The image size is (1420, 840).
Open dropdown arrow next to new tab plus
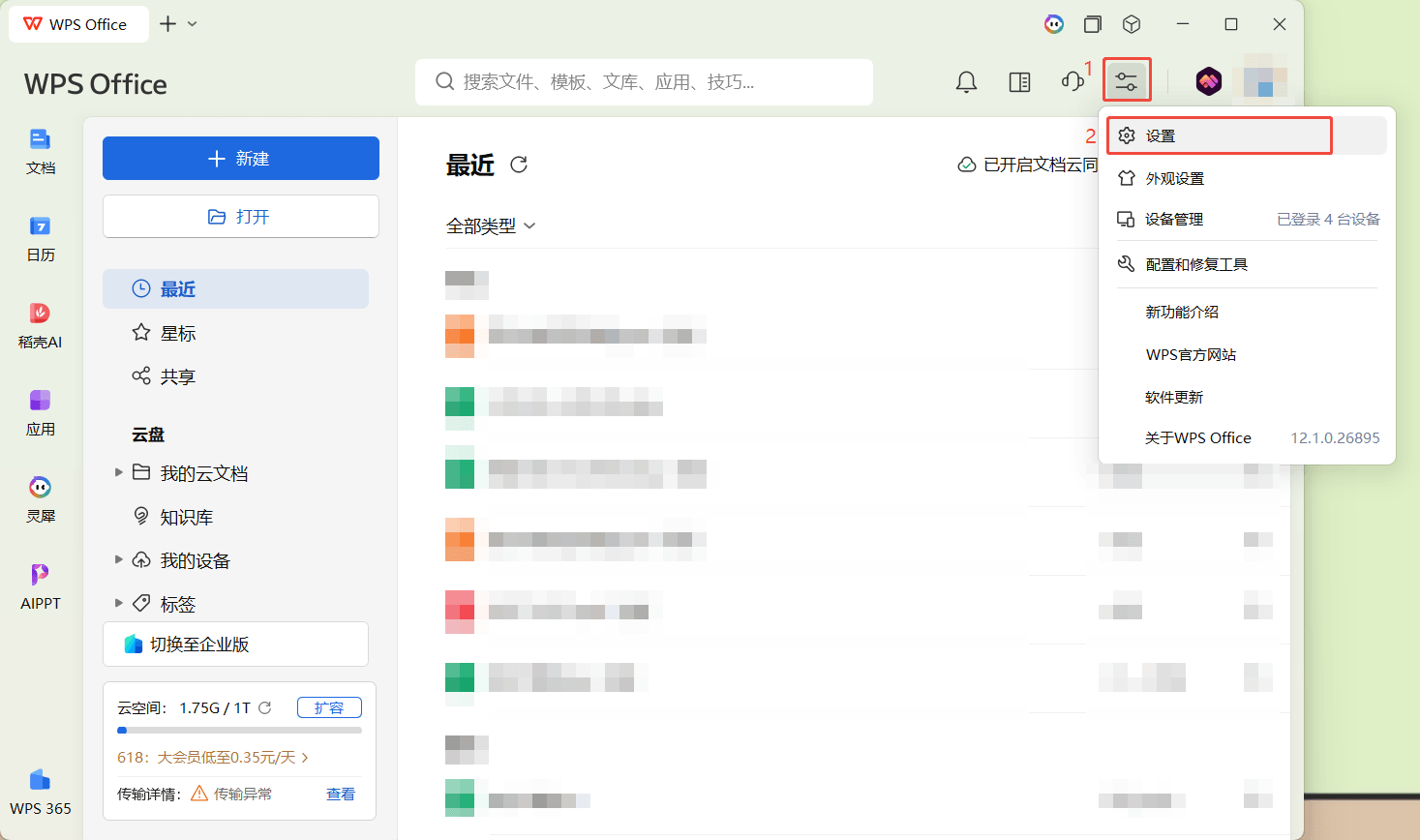(192, 24)
